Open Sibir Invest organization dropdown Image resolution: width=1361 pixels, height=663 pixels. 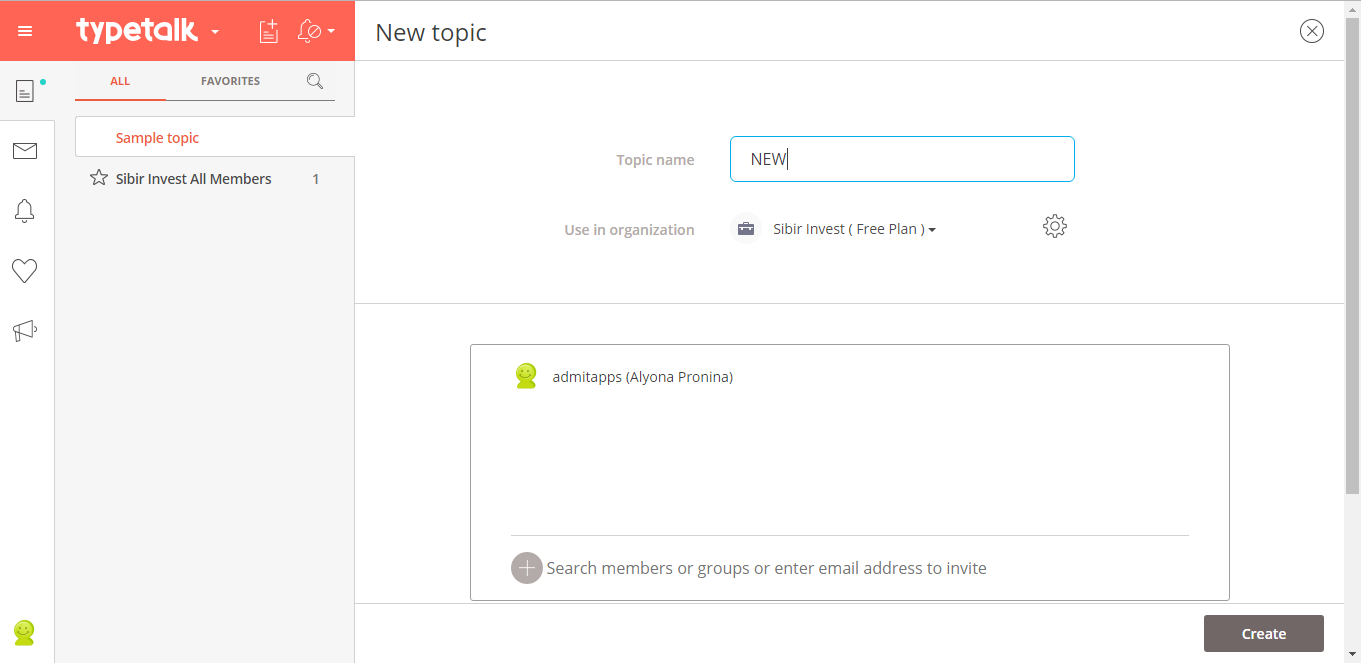[854, 229]
